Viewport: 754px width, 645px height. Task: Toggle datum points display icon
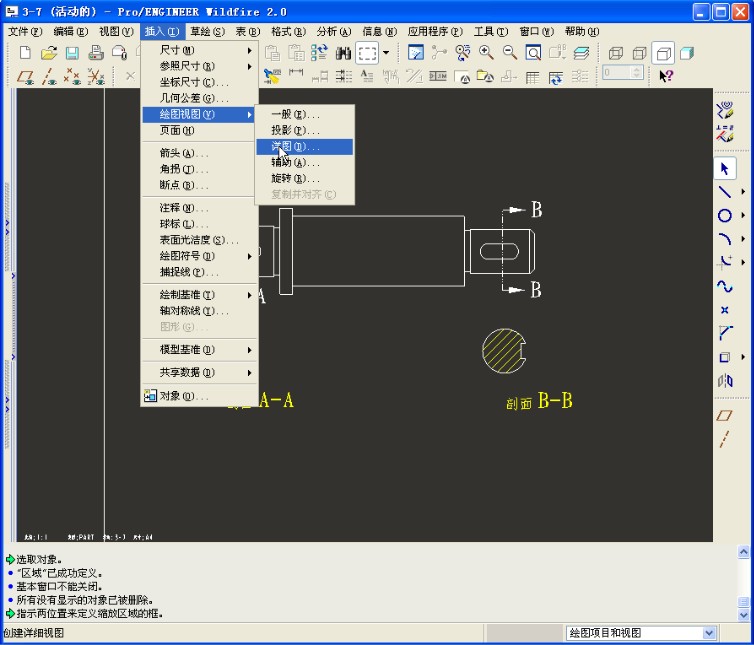(72, 76)
